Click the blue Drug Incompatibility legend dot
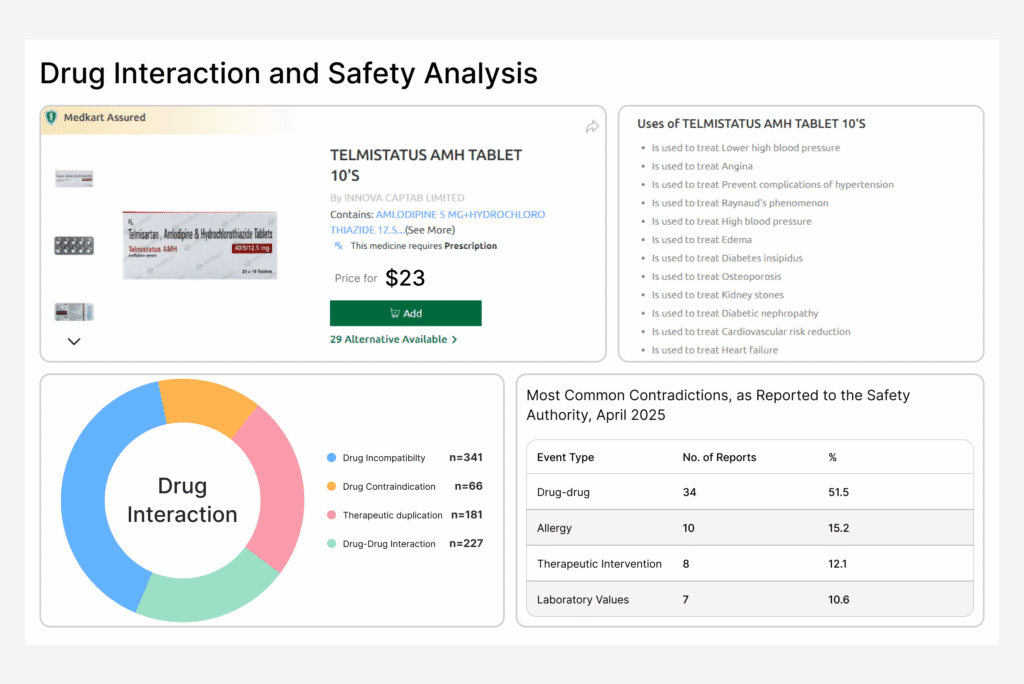This screenshot has height=684, width=1024. click(331, 457)
